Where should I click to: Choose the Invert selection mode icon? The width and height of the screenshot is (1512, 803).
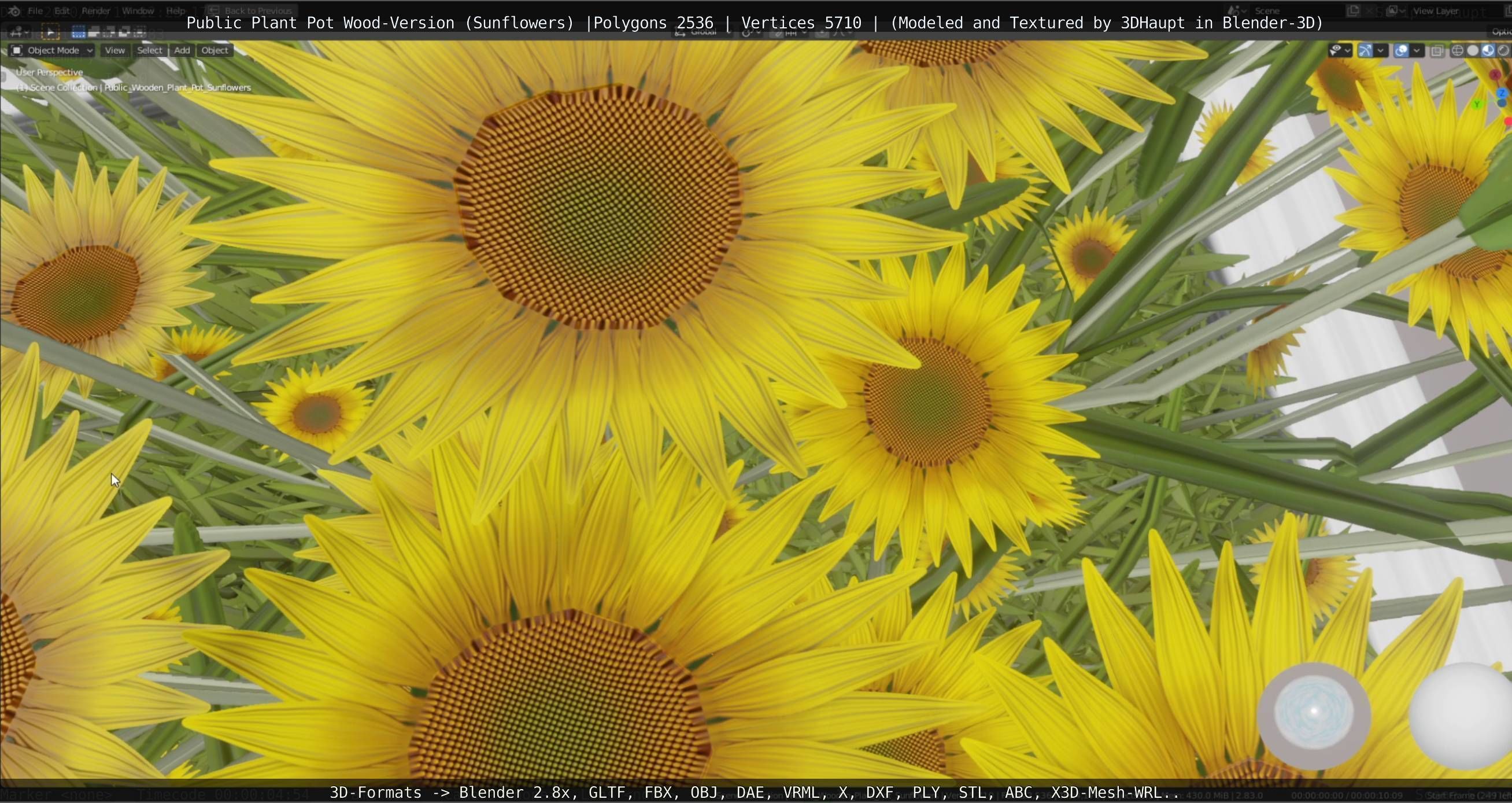(x=124, y=32)
